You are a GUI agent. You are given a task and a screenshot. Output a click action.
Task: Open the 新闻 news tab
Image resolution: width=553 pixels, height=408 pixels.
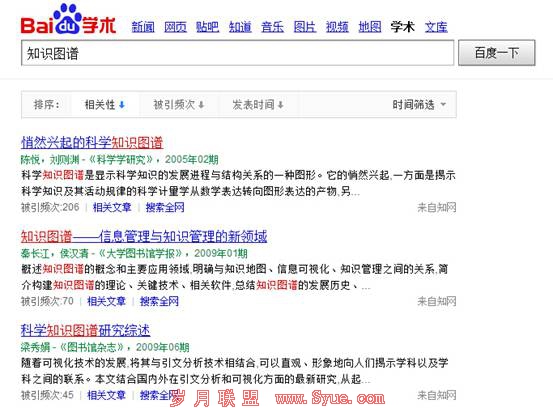[x=143, y=27]
